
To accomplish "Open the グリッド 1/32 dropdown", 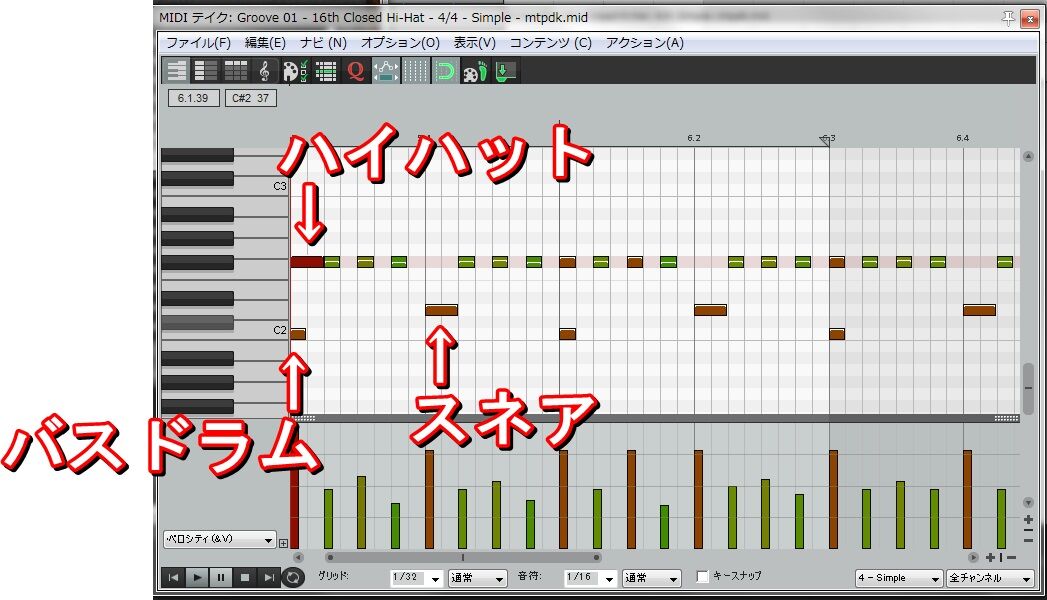I will [416, 577].
